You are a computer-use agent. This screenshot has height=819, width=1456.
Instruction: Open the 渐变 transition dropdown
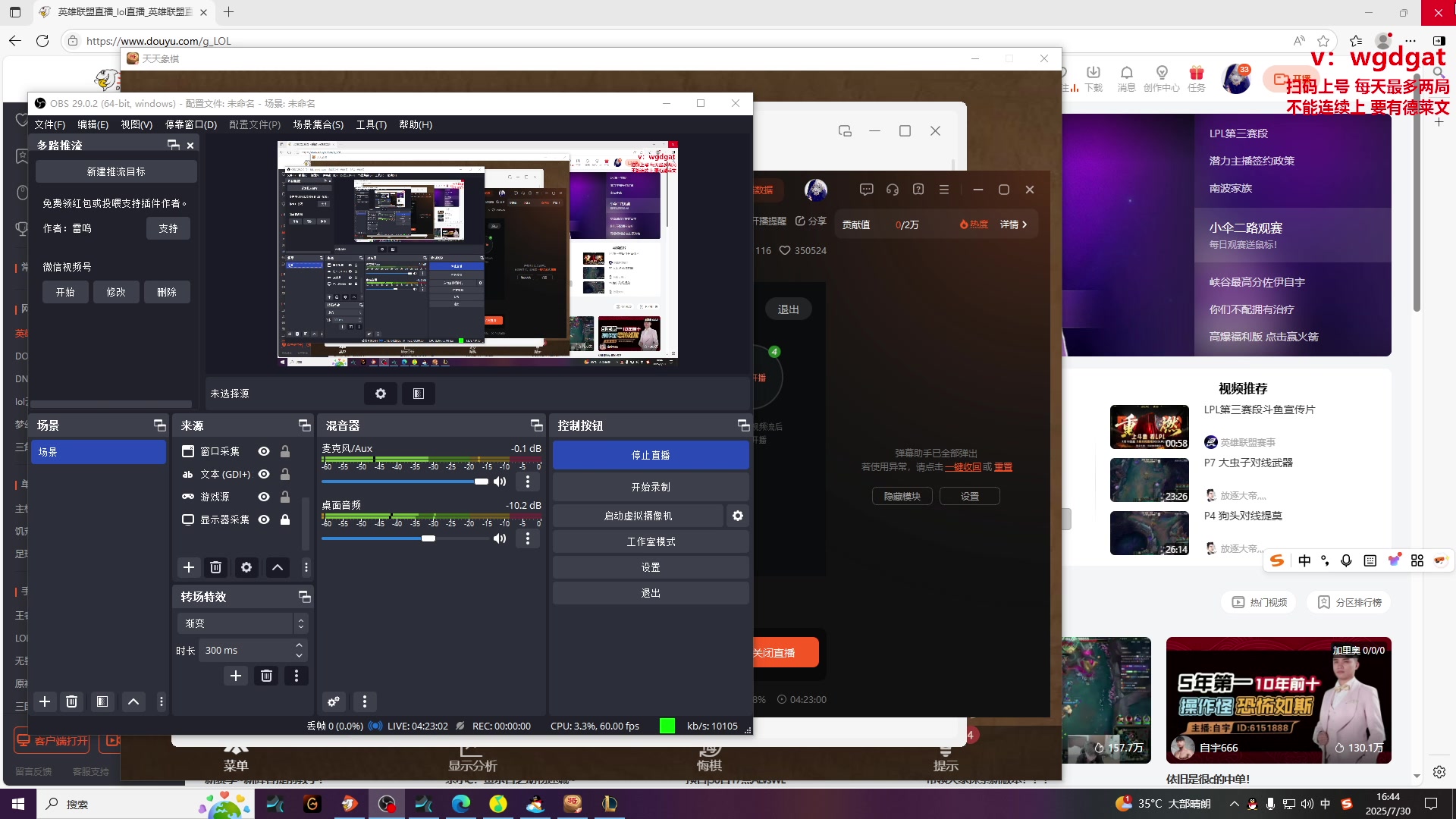(243, 623)
